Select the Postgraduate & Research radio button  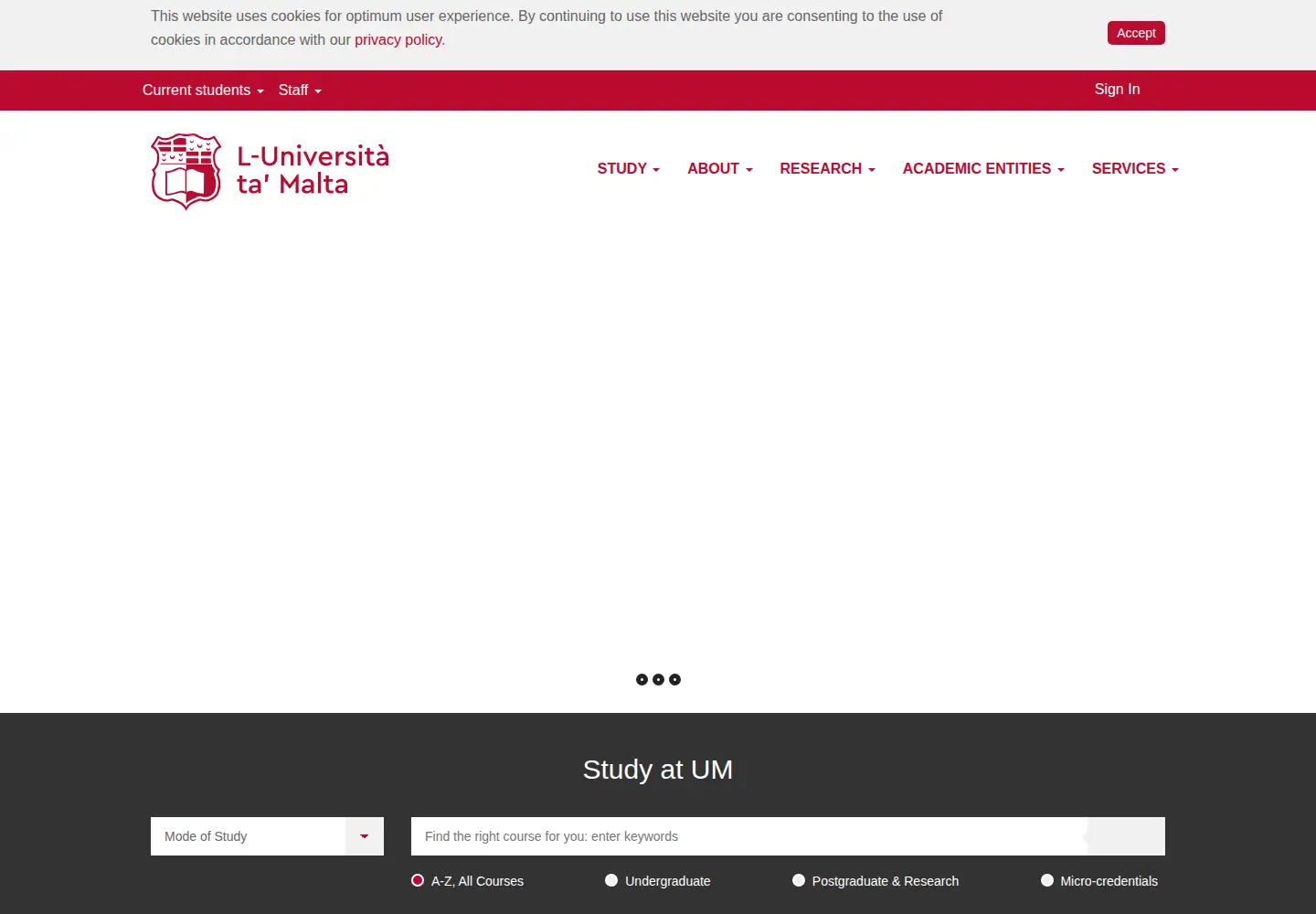click(799, 880)
